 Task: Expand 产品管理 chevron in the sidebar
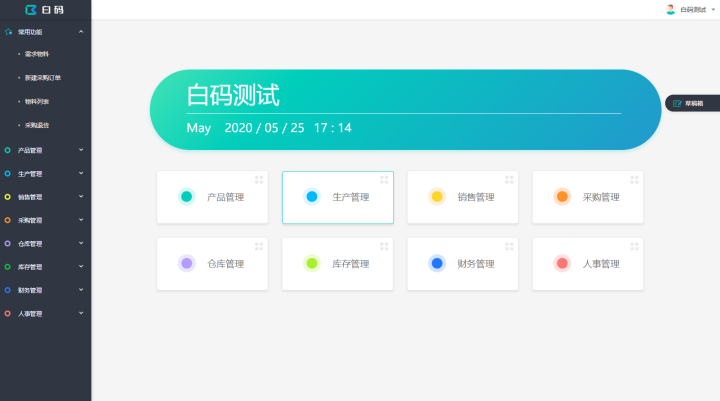click(x=81, y=150)
